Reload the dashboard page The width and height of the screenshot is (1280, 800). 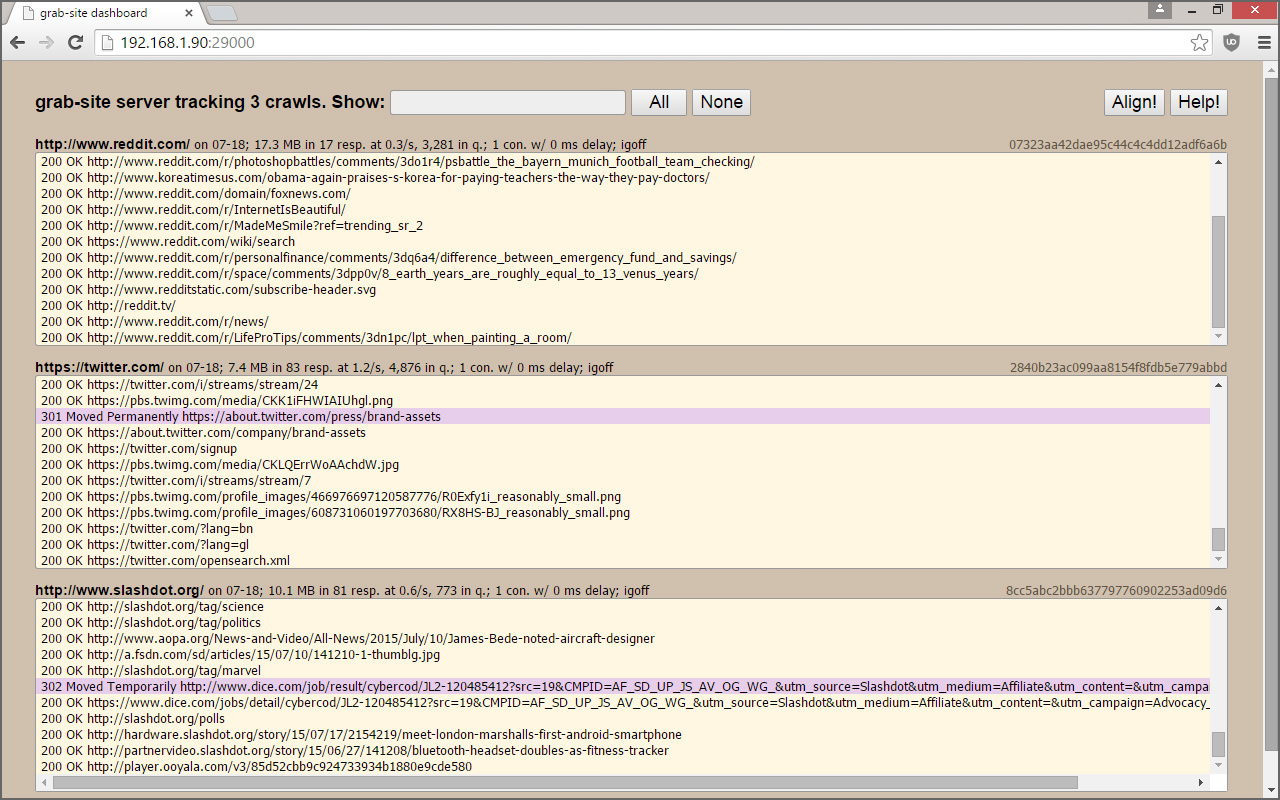point(75,42)
